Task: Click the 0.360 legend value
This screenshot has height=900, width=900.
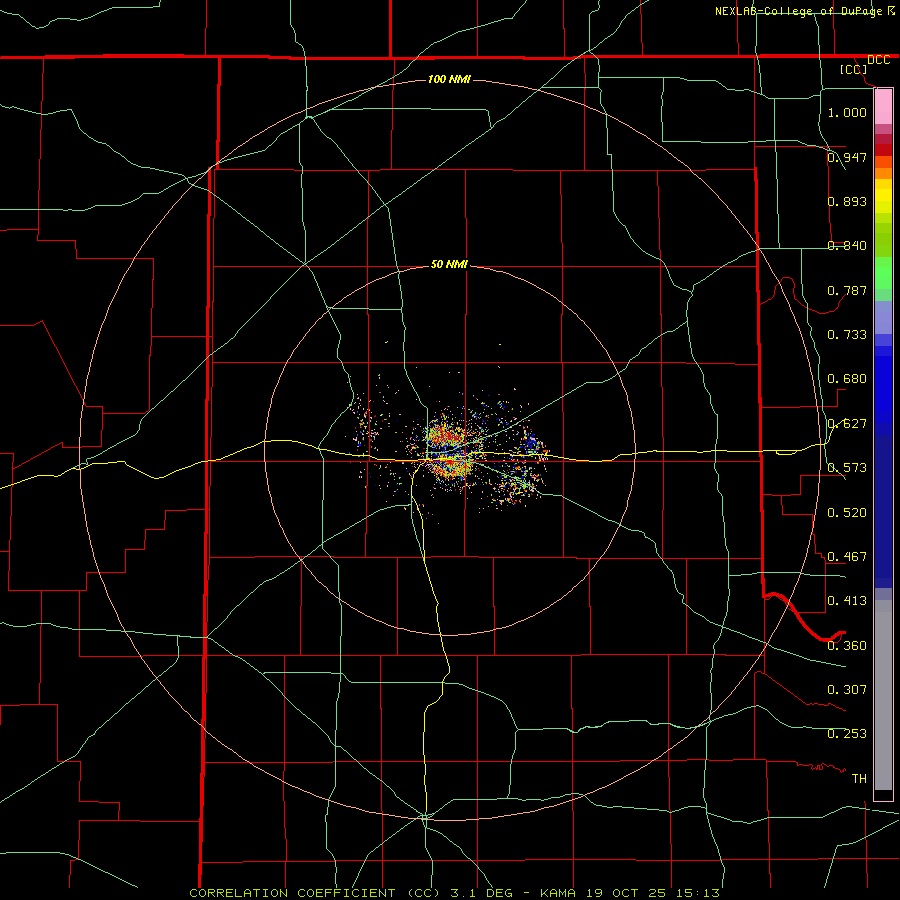Action: click(x=847, y=646)
